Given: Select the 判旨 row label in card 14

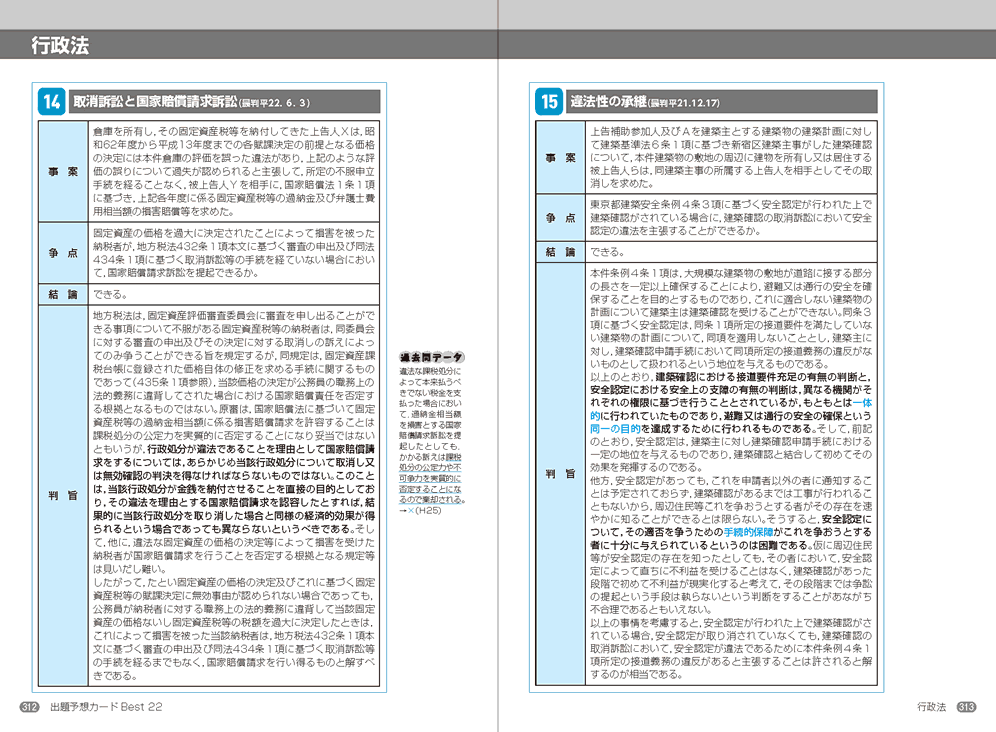Looking at the screenshot, I should pos(63,495).
